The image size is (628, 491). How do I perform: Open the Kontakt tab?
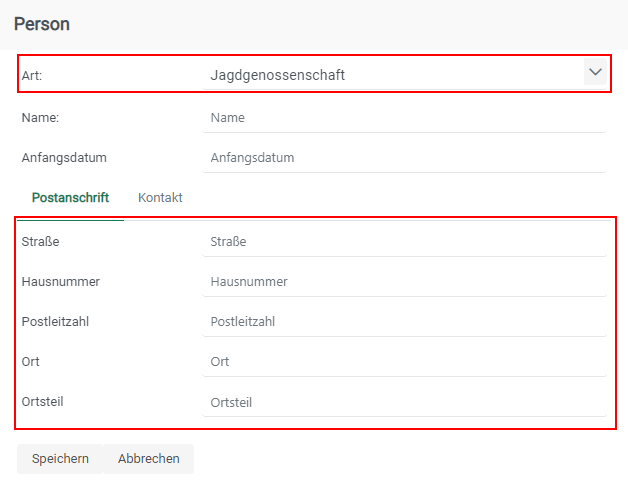pos(160,198)
